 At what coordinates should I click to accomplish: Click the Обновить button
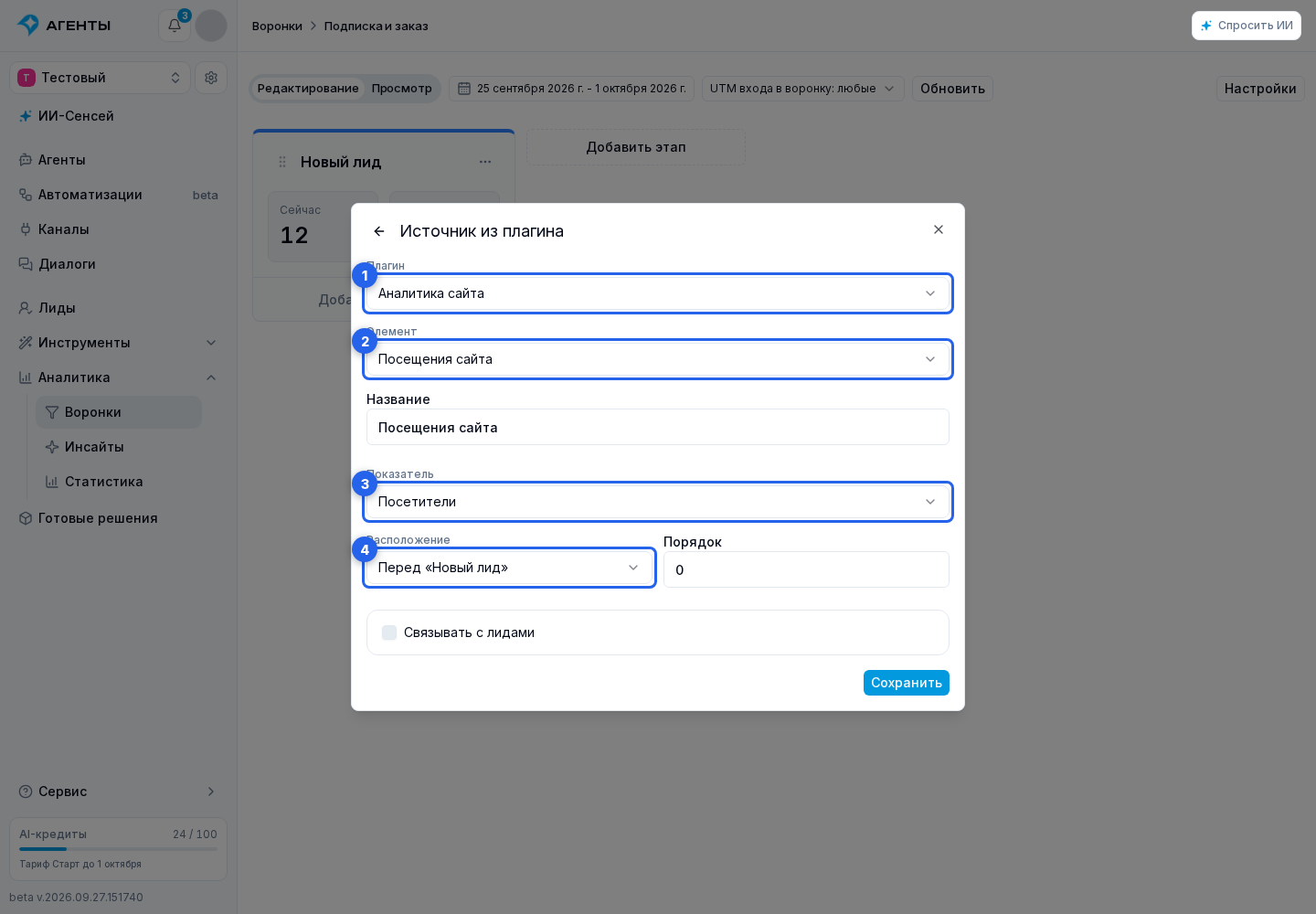tap(952, 89)
